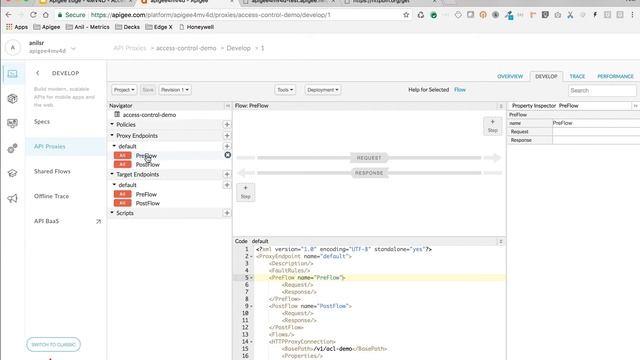Add a flow to the proxy default endpoint

pos(227,146)
